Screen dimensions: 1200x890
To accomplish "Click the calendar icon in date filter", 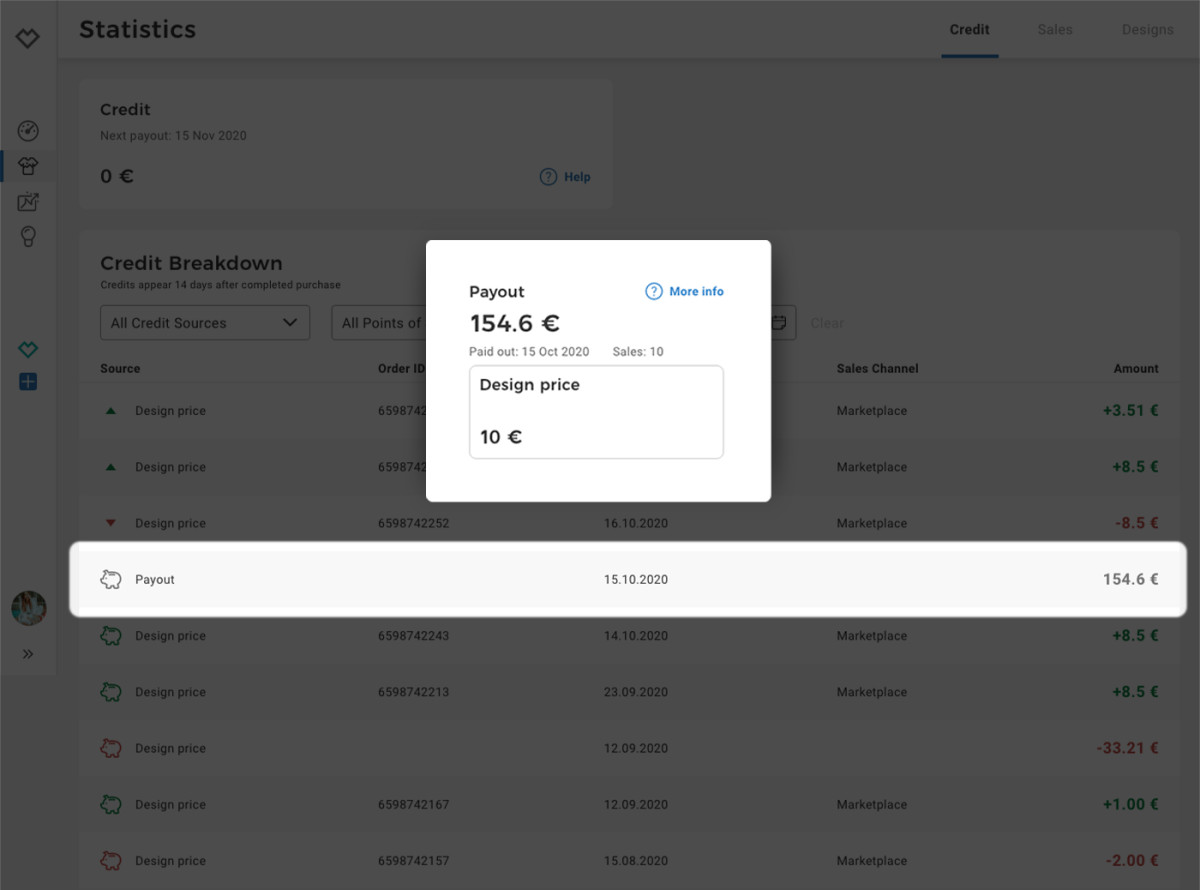I will (x=779, y=323).
